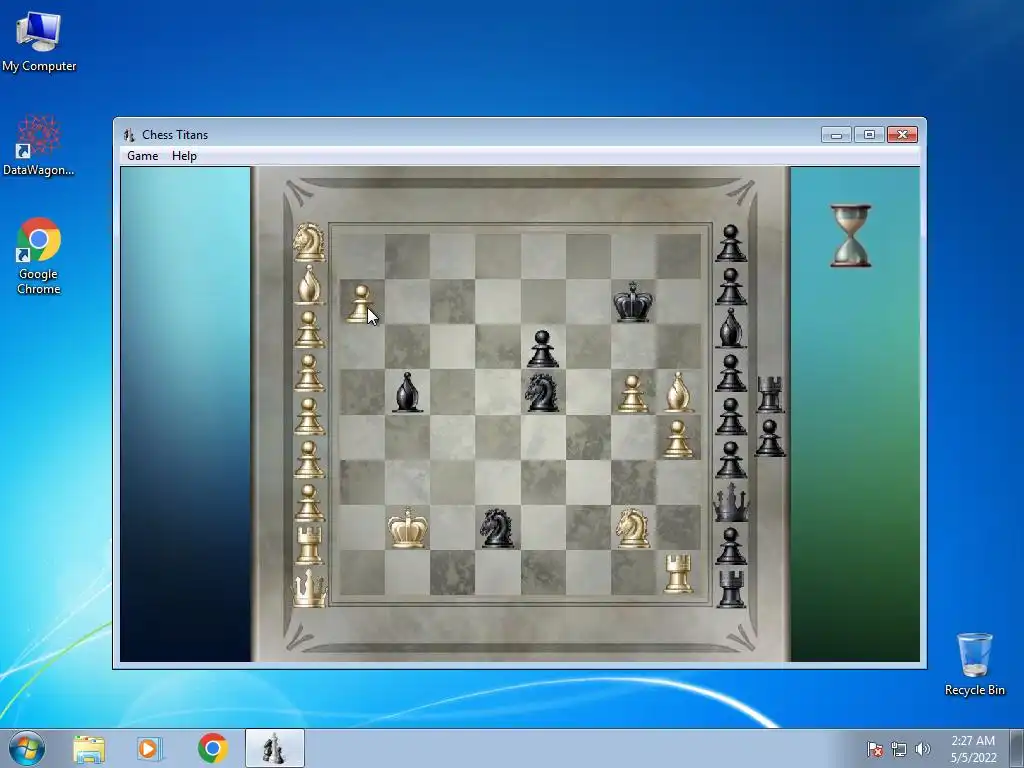Click the Show Desktop strip
1024x768 pixels.
click(1017, 748)
